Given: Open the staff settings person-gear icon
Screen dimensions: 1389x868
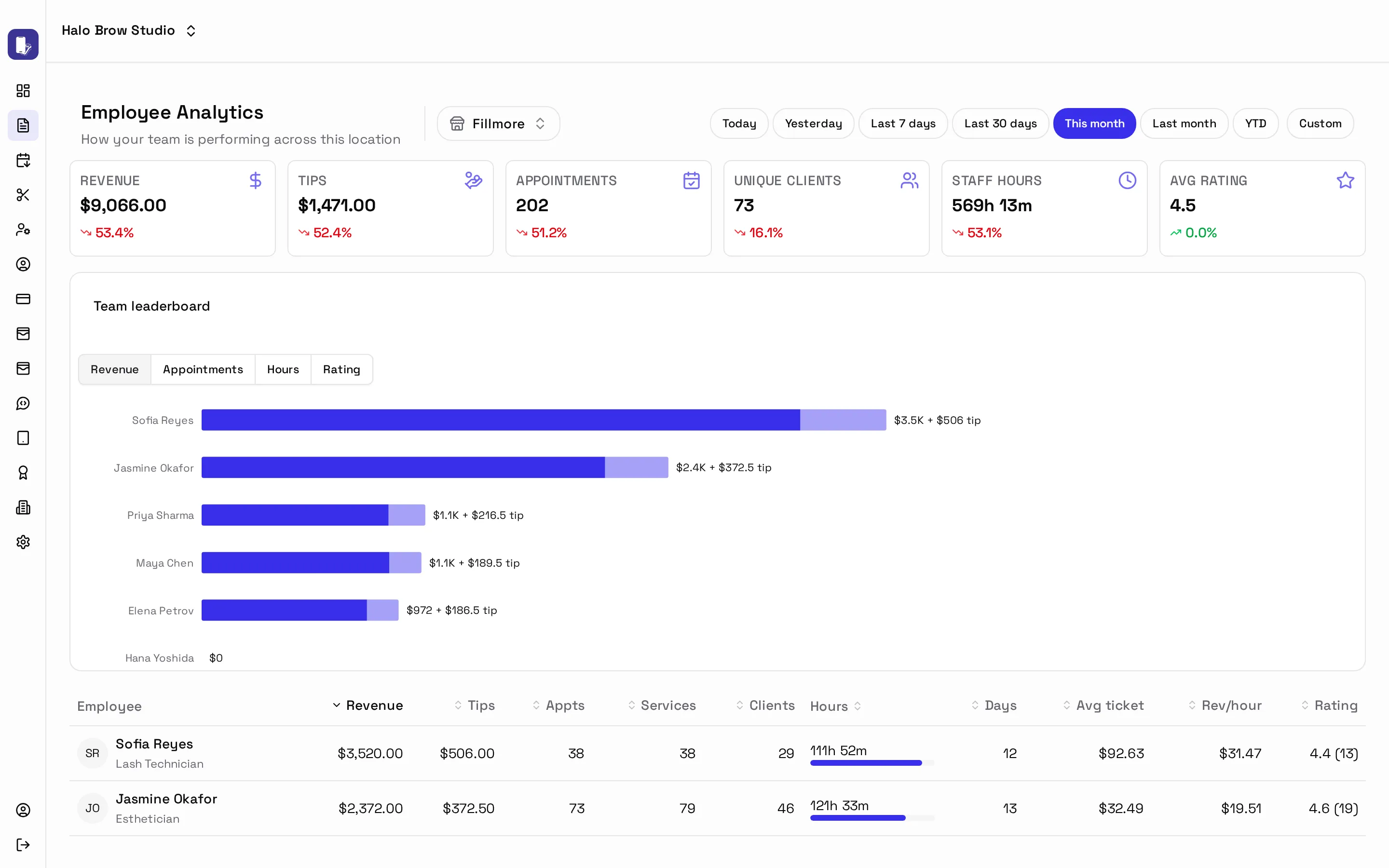Looking at the screenshot, I should click(x=23, y=230).
